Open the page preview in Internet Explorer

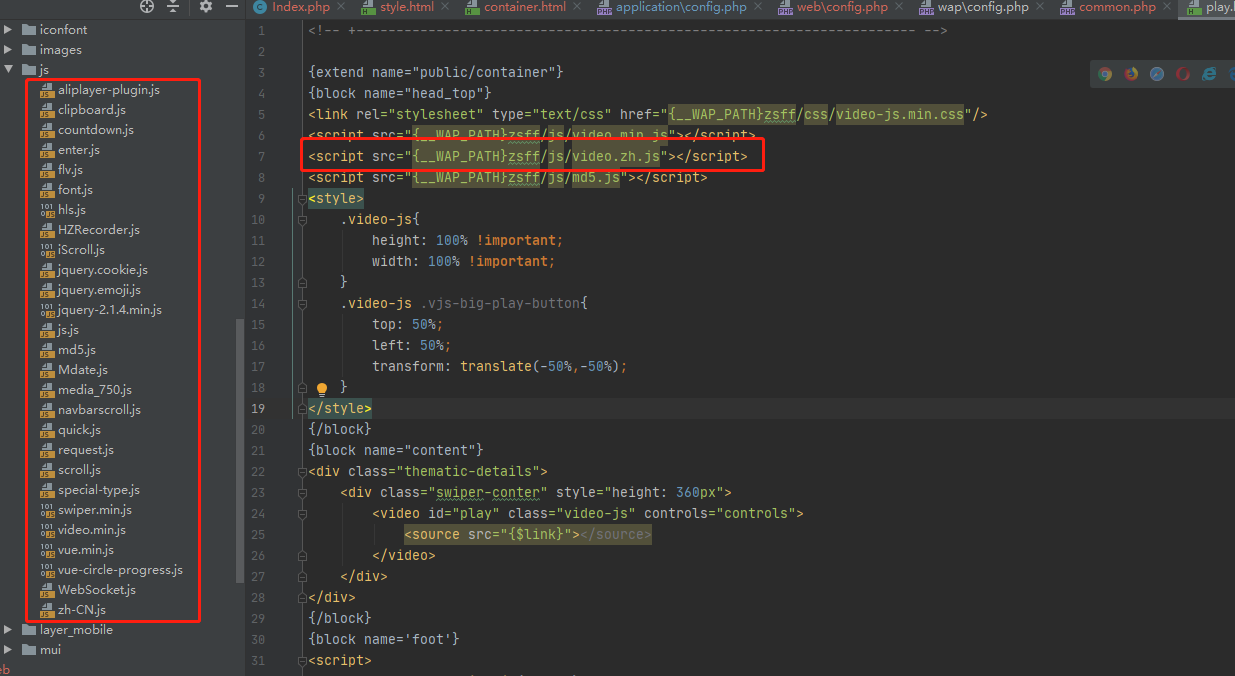click(x=1209, y=73)
